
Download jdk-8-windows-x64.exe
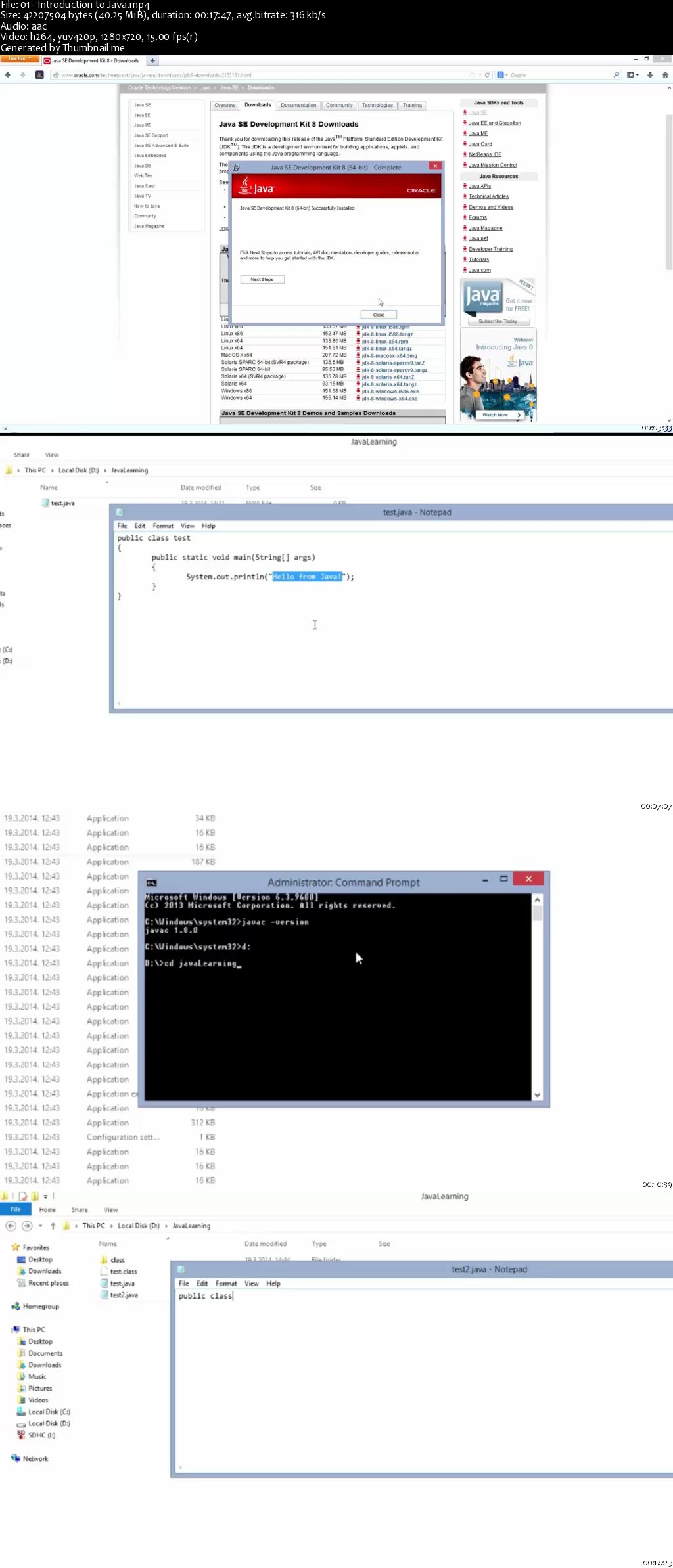(390, 399)
